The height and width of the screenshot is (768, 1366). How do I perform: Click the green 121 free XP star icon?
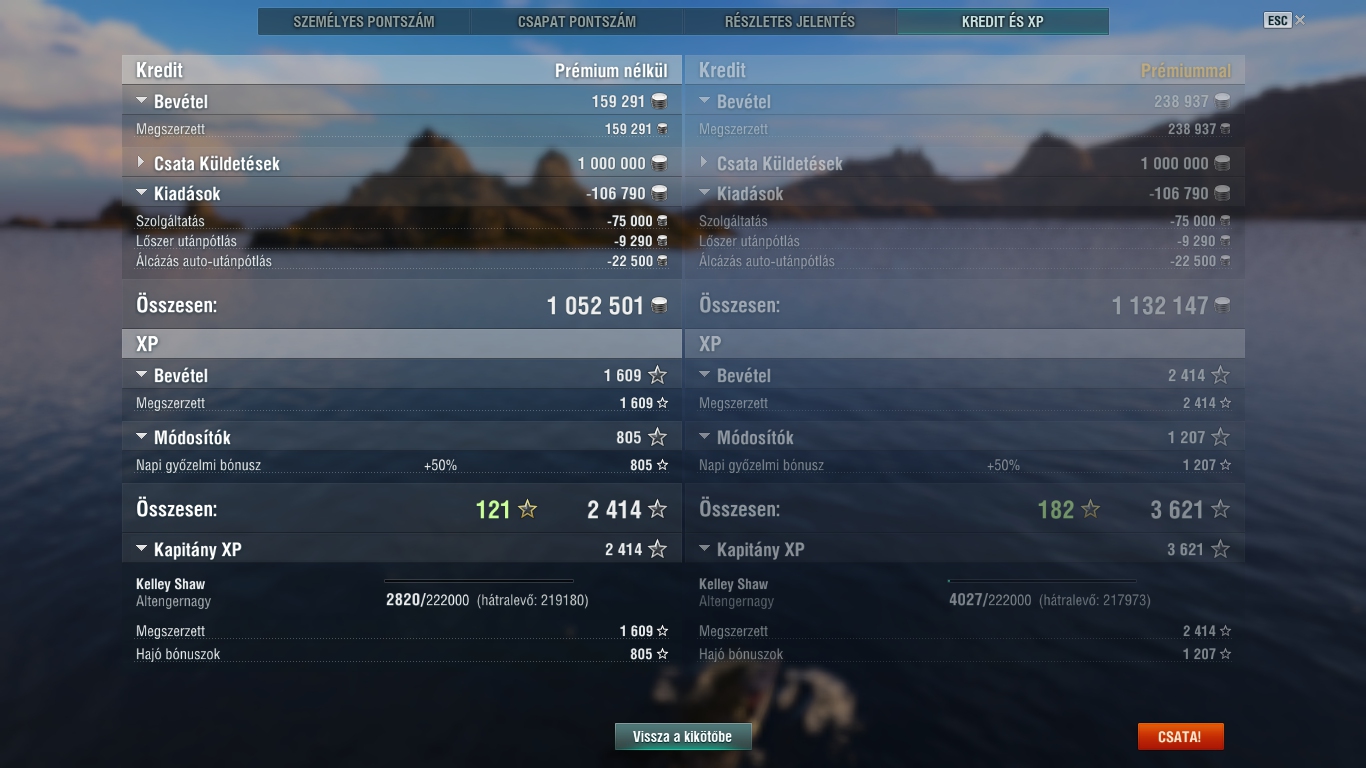(x=528, y=509)
